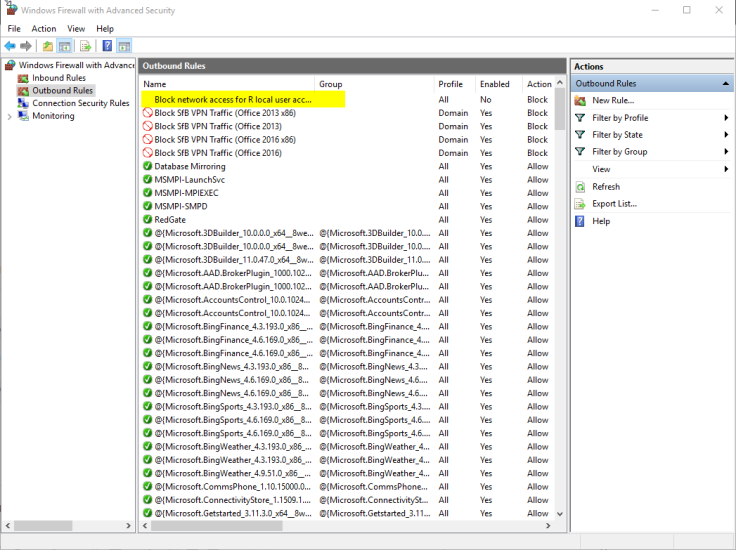Select Outbound Rules in the tree
Screen dimensions: 736x550
(62, 91)
